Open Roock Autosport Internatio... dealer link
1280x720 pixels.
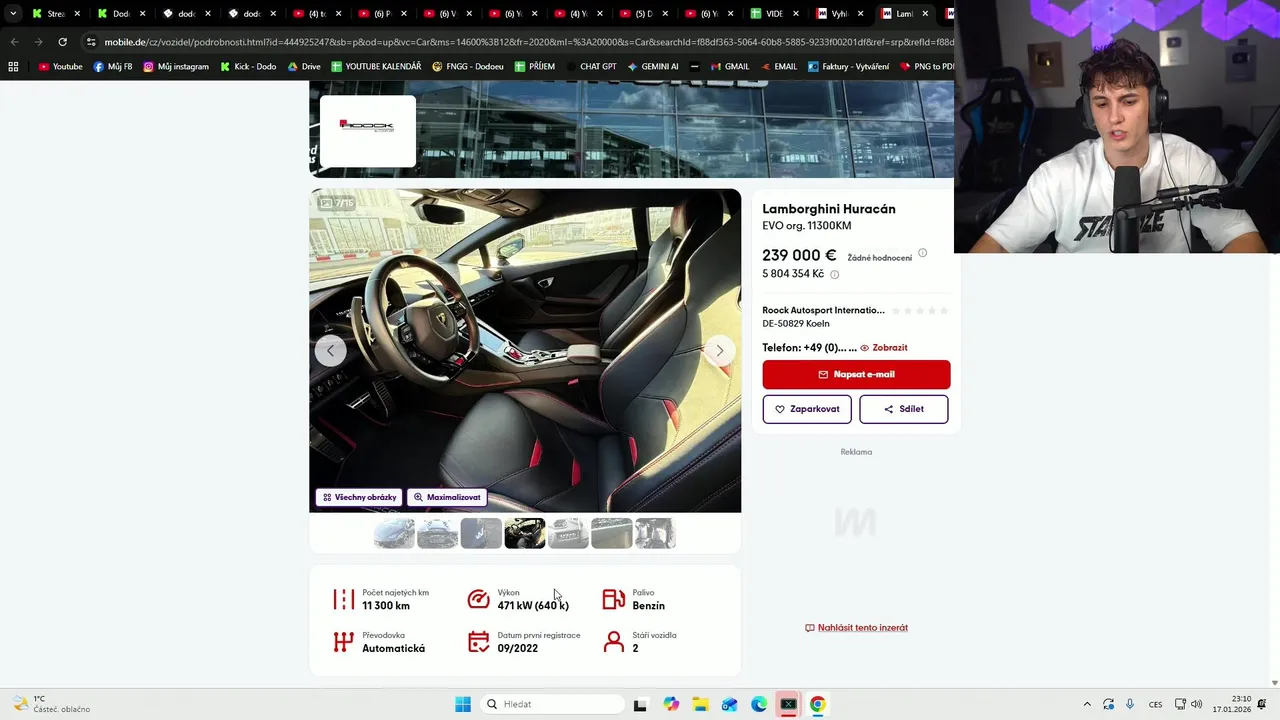tap(823, 310)
